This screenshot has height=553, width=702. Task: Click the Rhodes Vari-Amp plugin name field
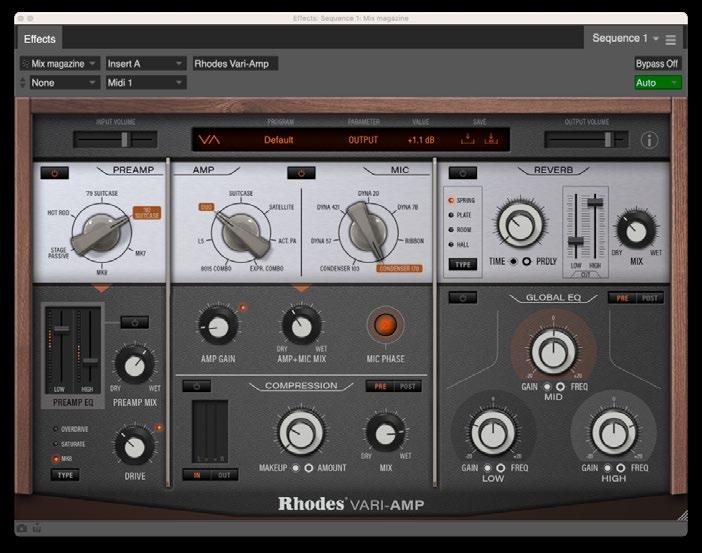click(235, 64)
